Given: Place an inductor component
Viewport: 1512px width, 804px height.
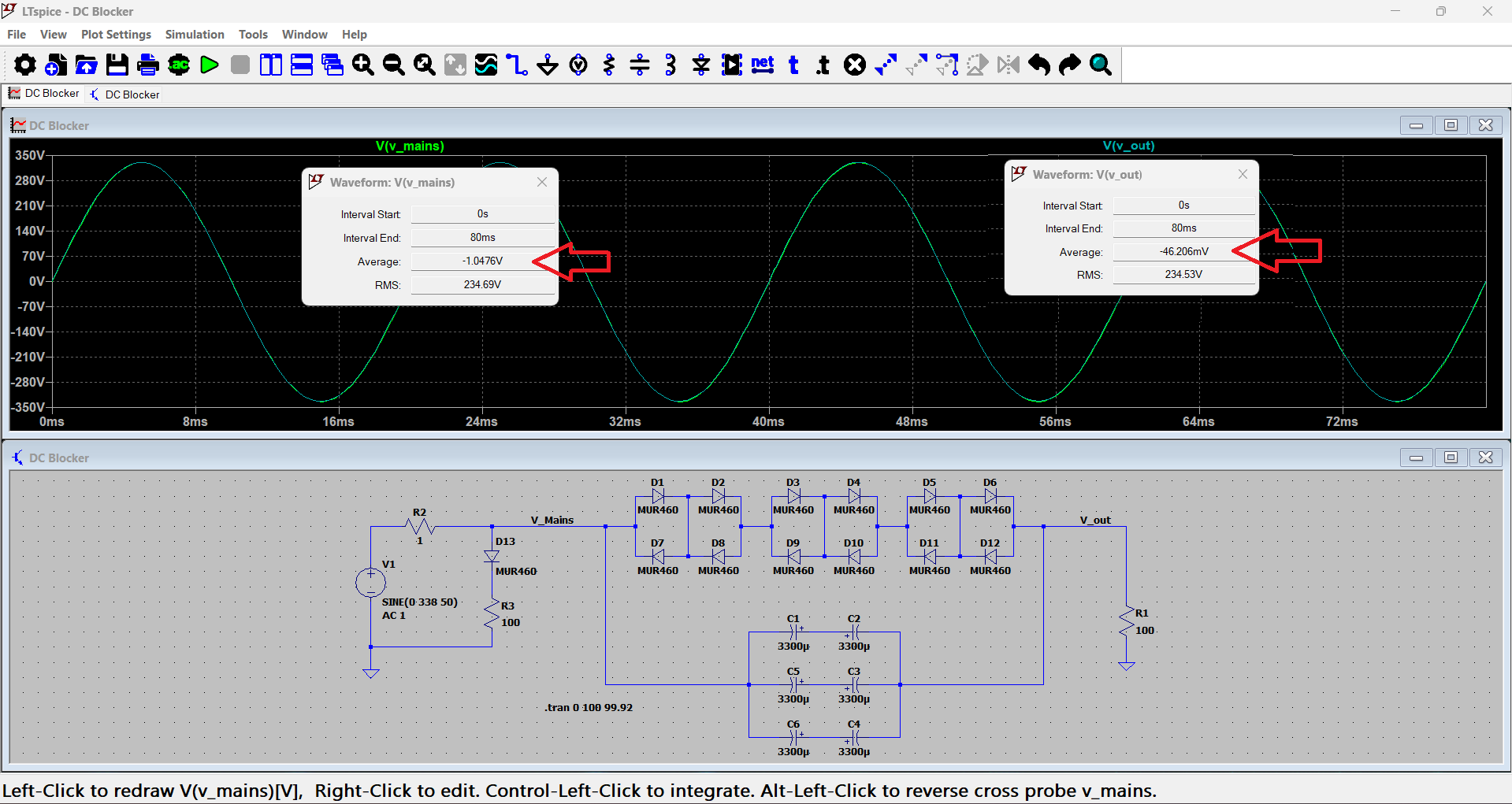Looking at the screenshot, I should (x=671, y=65).
